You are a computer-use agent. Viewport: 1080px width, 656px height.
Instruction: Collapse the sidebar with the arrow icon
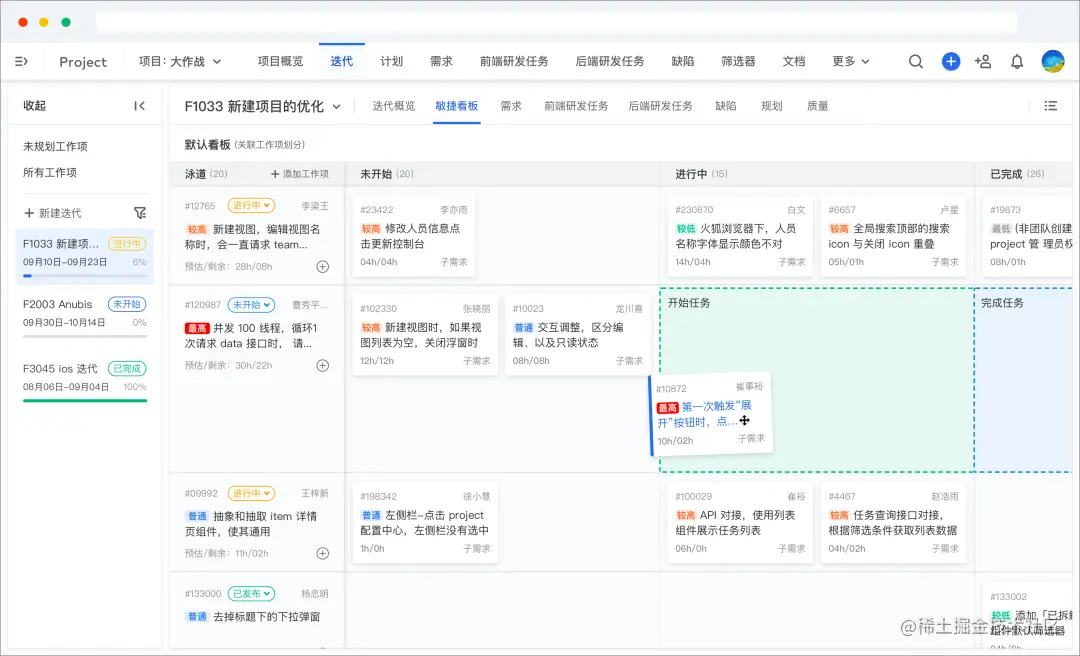click(x=140, y=105)
